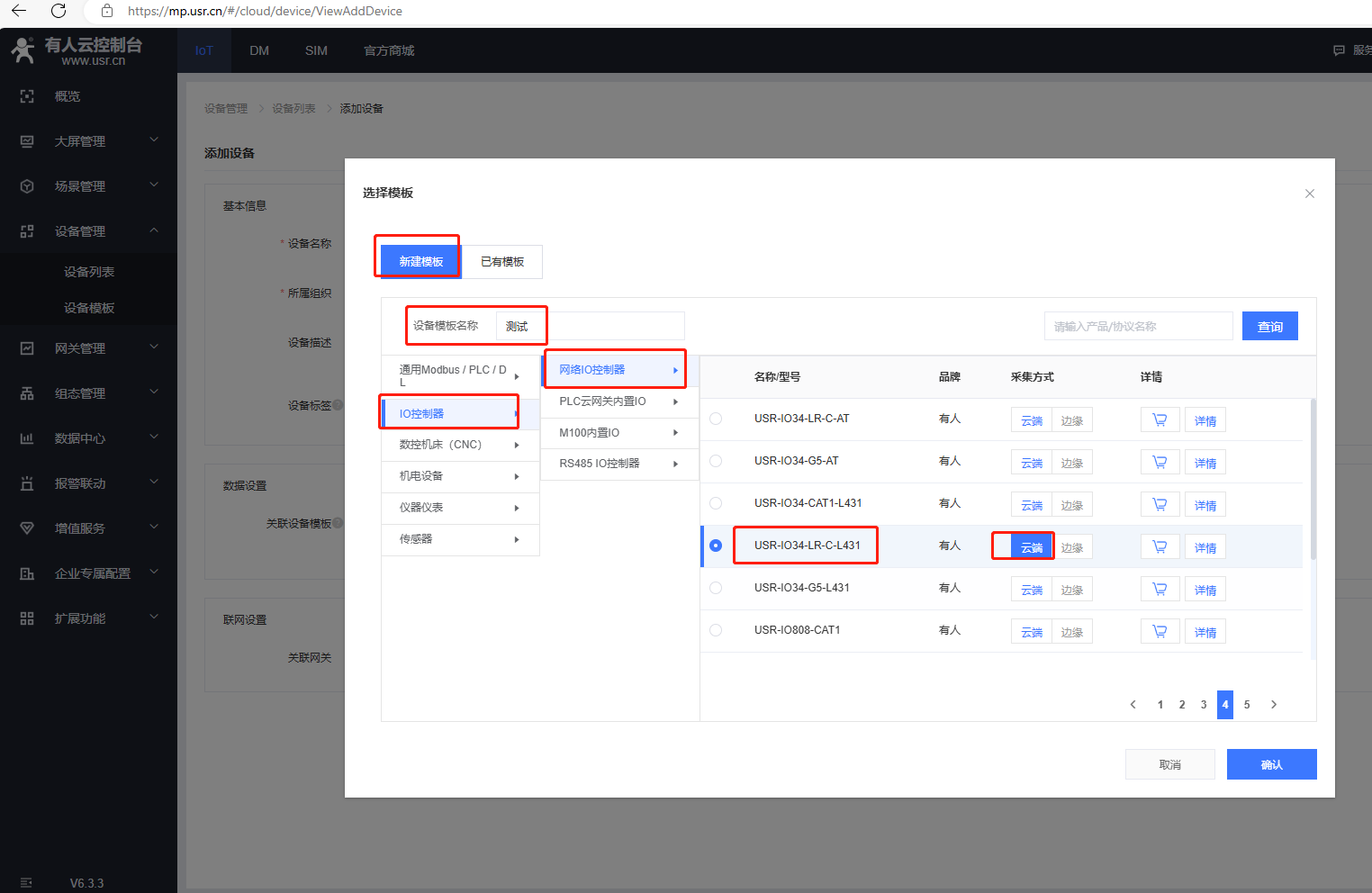The image size is (1372, 893).
Task: Click the 数据中心 chart icon
Action: 27,438
